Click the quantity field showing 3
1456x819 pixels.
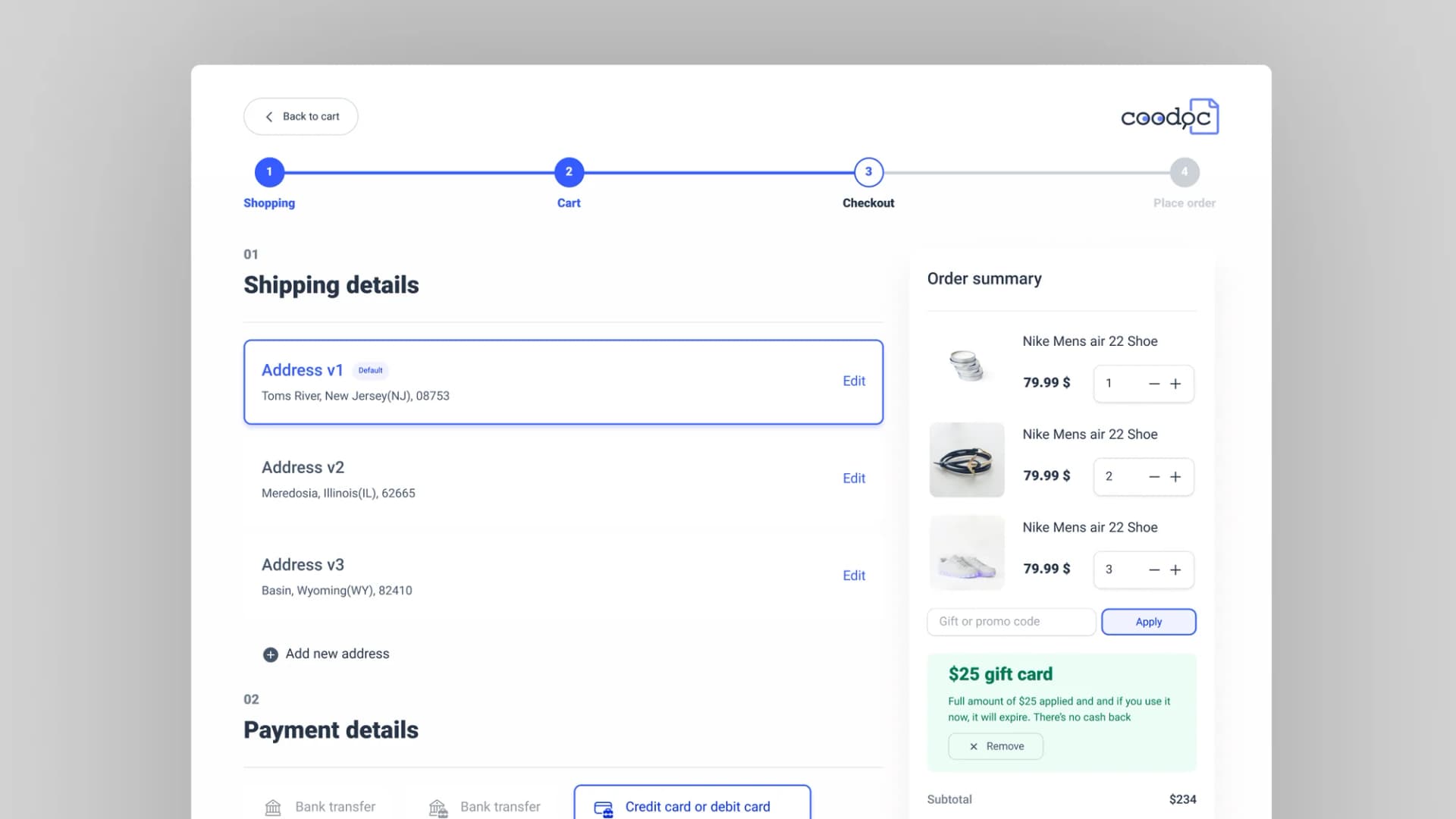1144,570
